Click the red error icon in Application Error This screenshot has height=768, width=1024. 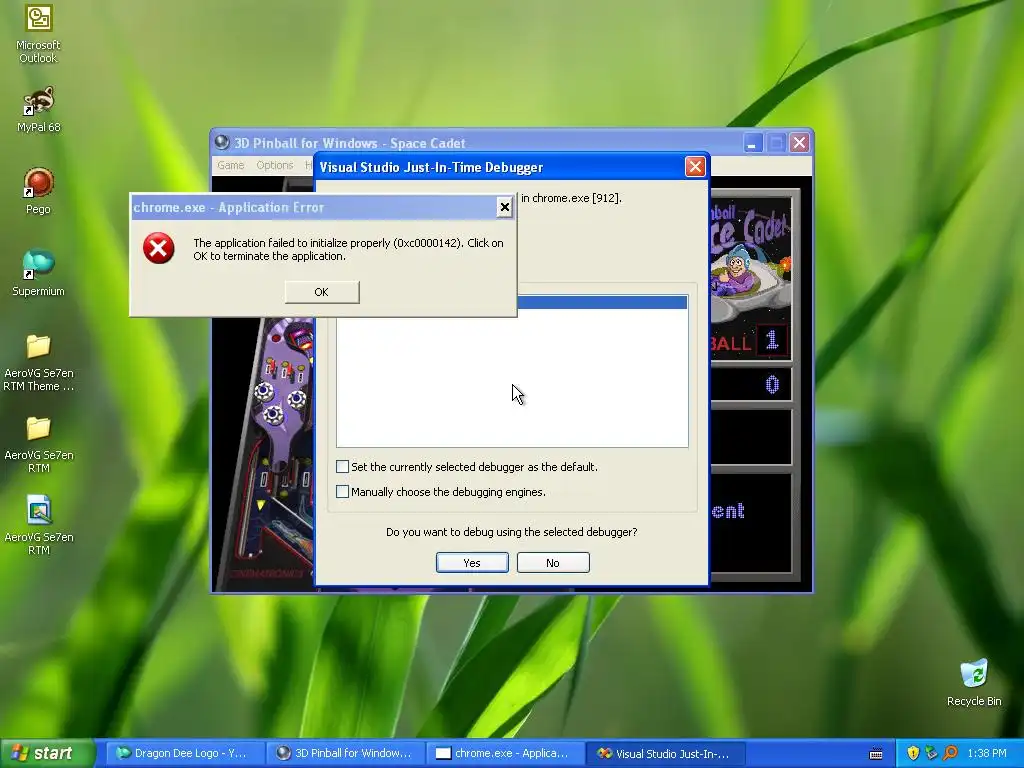[x=159, y=248]
